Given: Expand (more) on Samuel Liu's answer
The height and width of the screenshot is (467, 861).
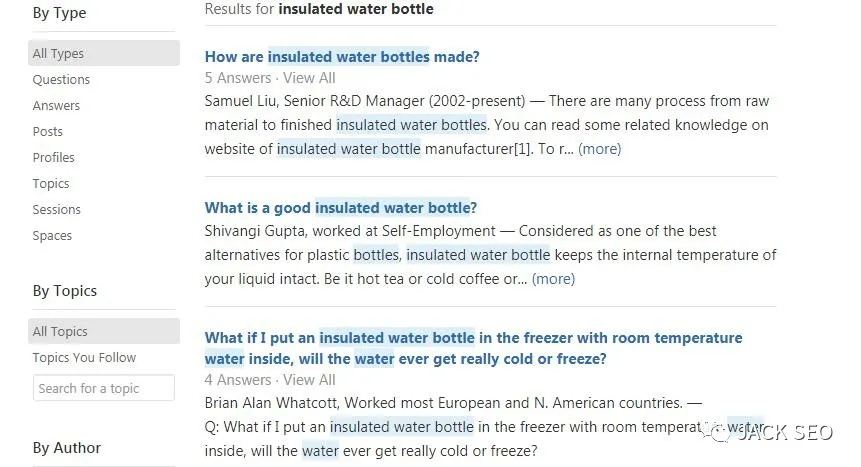Looking at the screenshot, I should point(600,149).
